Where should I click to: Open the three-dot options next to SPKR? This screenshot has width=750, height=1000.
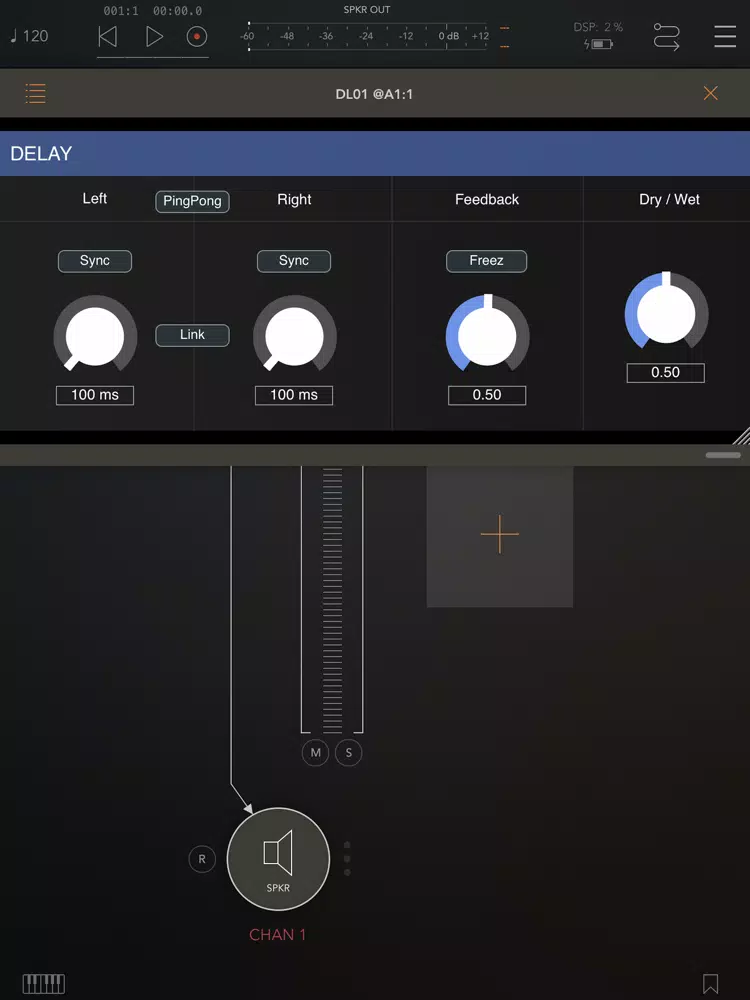point(347,858)
